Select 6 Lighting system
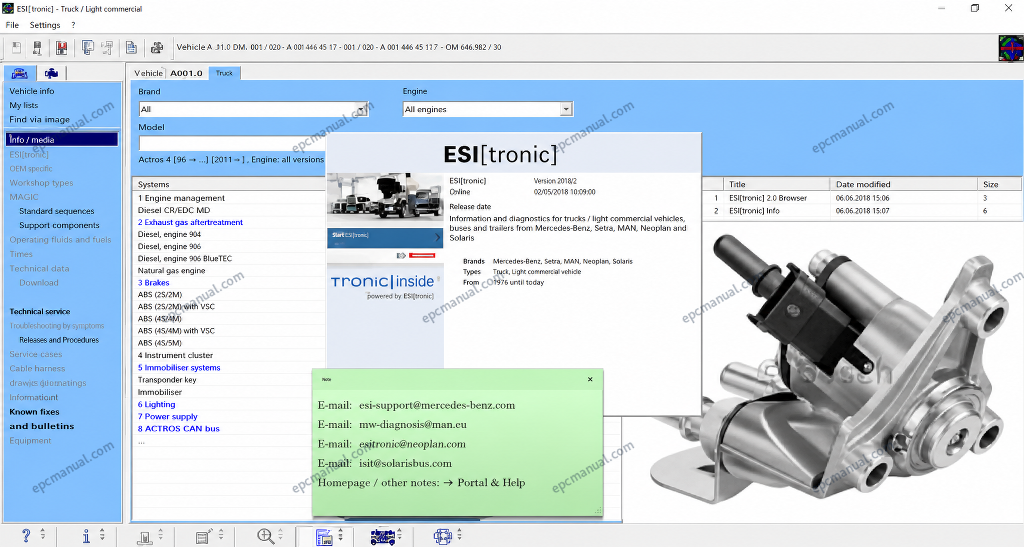This screenshot has width=1024, height=547. (156, 405)
